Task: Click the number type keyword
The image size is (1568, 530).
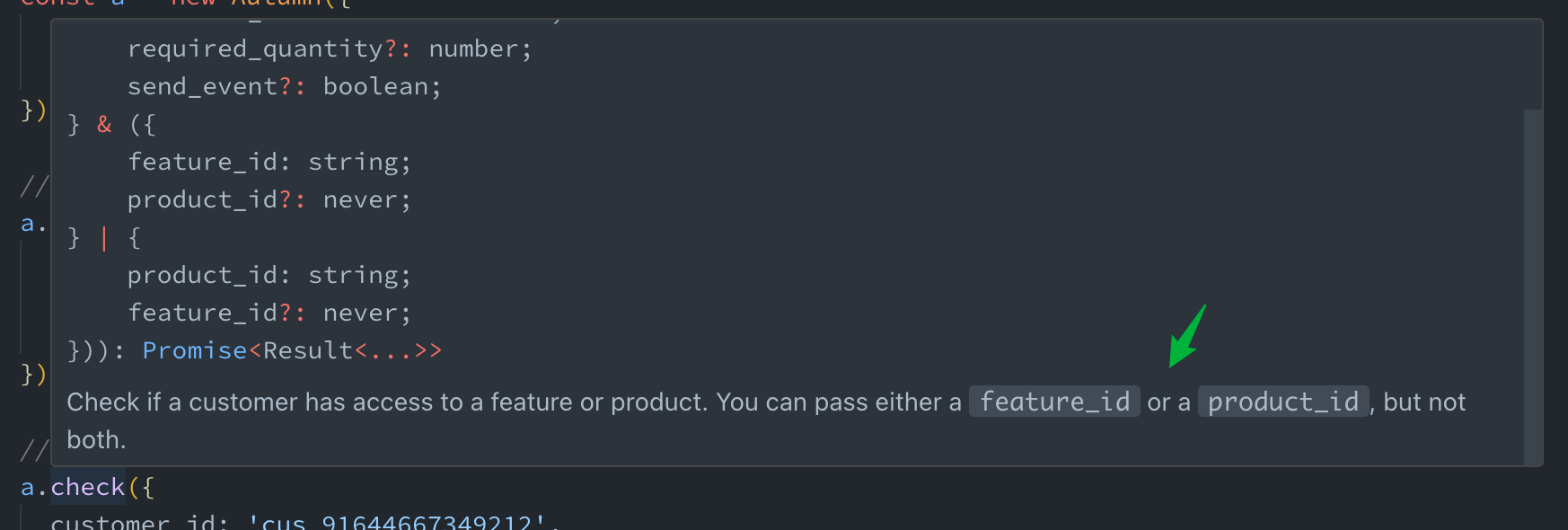Action: 473,49
